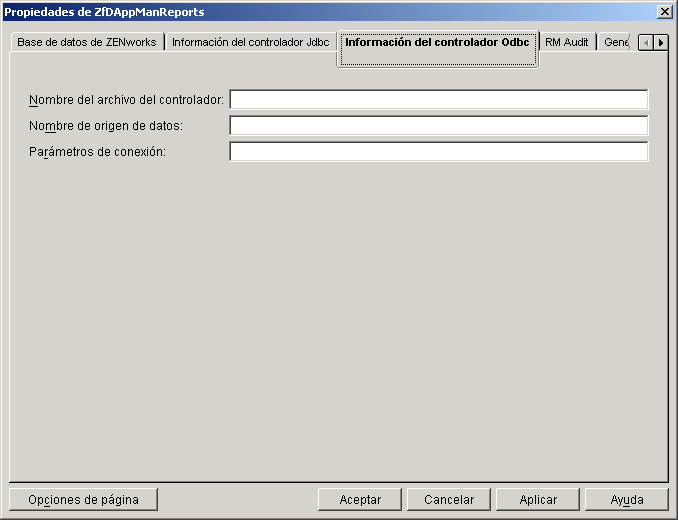
Task: Focus the Nombre del archivo del controlador field
Action: click(x=438, y=99)
